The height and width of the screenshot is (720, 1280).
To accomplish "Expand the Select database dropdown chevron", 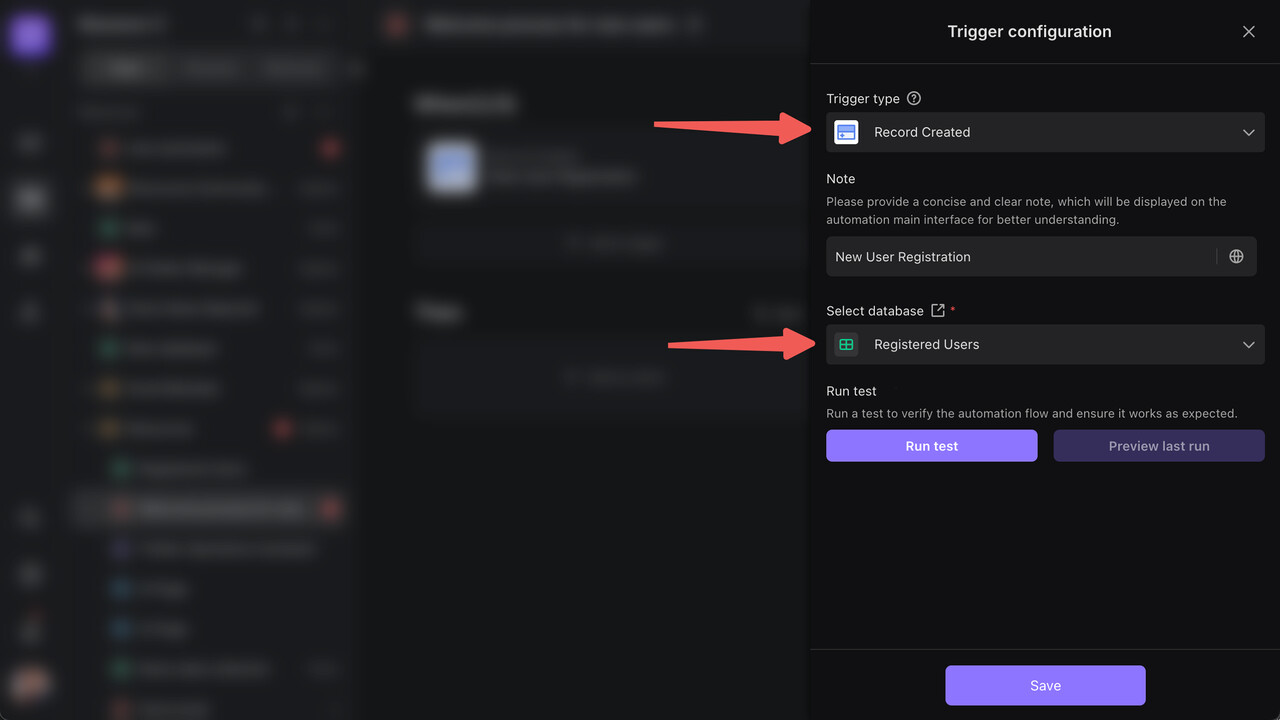I will click(1248, 345).
